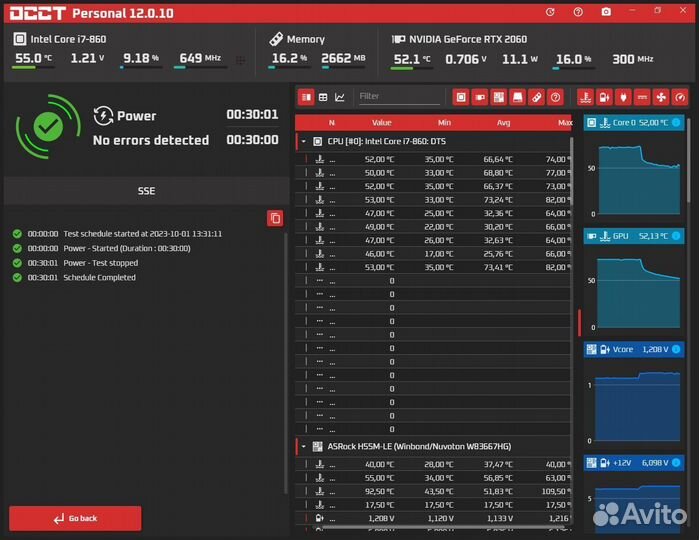This screenshot has height=540, width=699.
Task: Copy the test log with red icon
Action: click(275, 218)
